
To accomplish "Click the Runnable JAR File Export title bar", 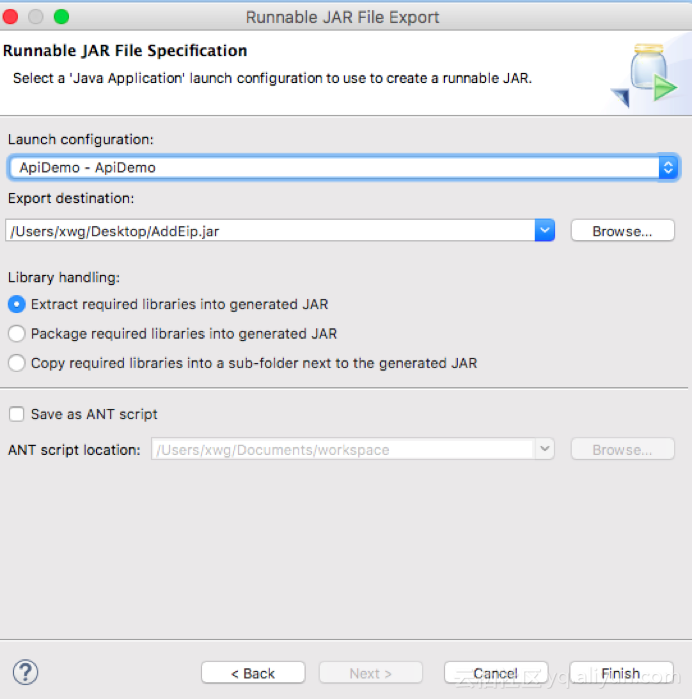I will tap(342, 17).
